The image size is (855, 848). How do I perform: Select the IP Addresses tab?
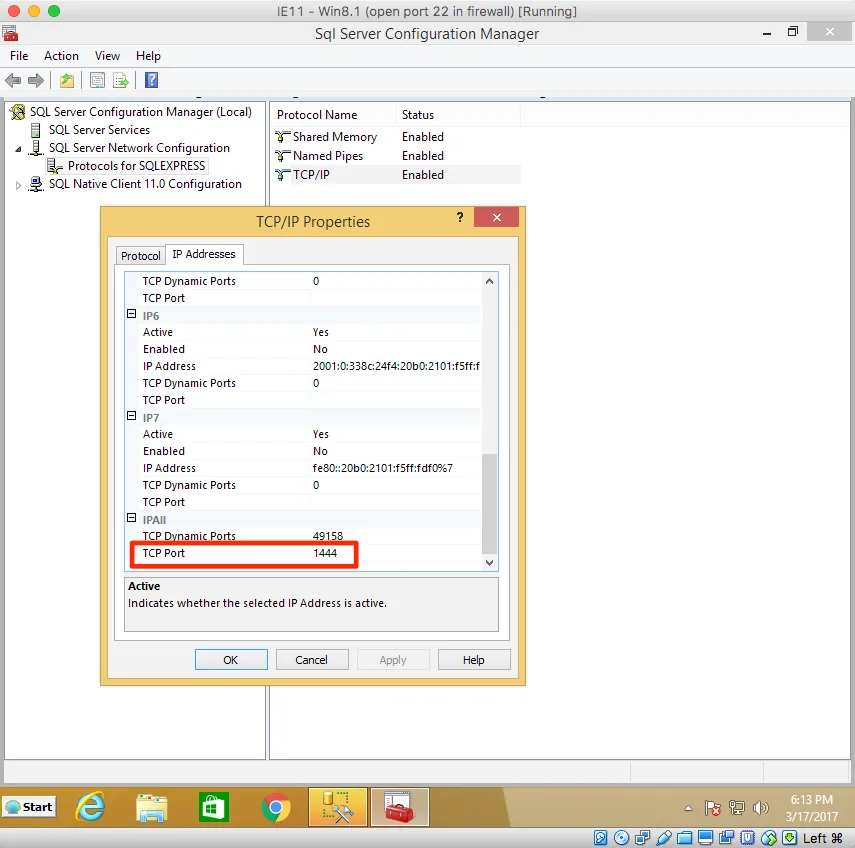(204, 254)
